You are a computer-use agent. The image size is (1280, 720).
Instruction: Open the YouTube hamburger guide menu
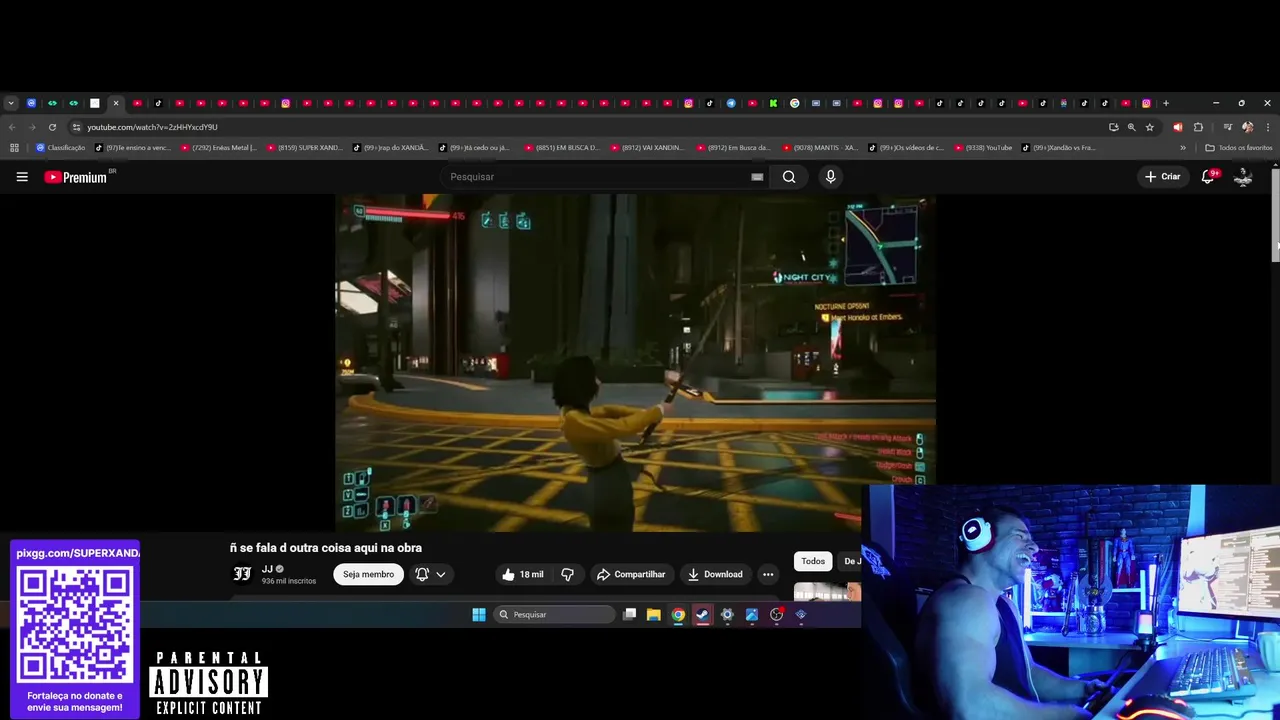click(22, 177)
